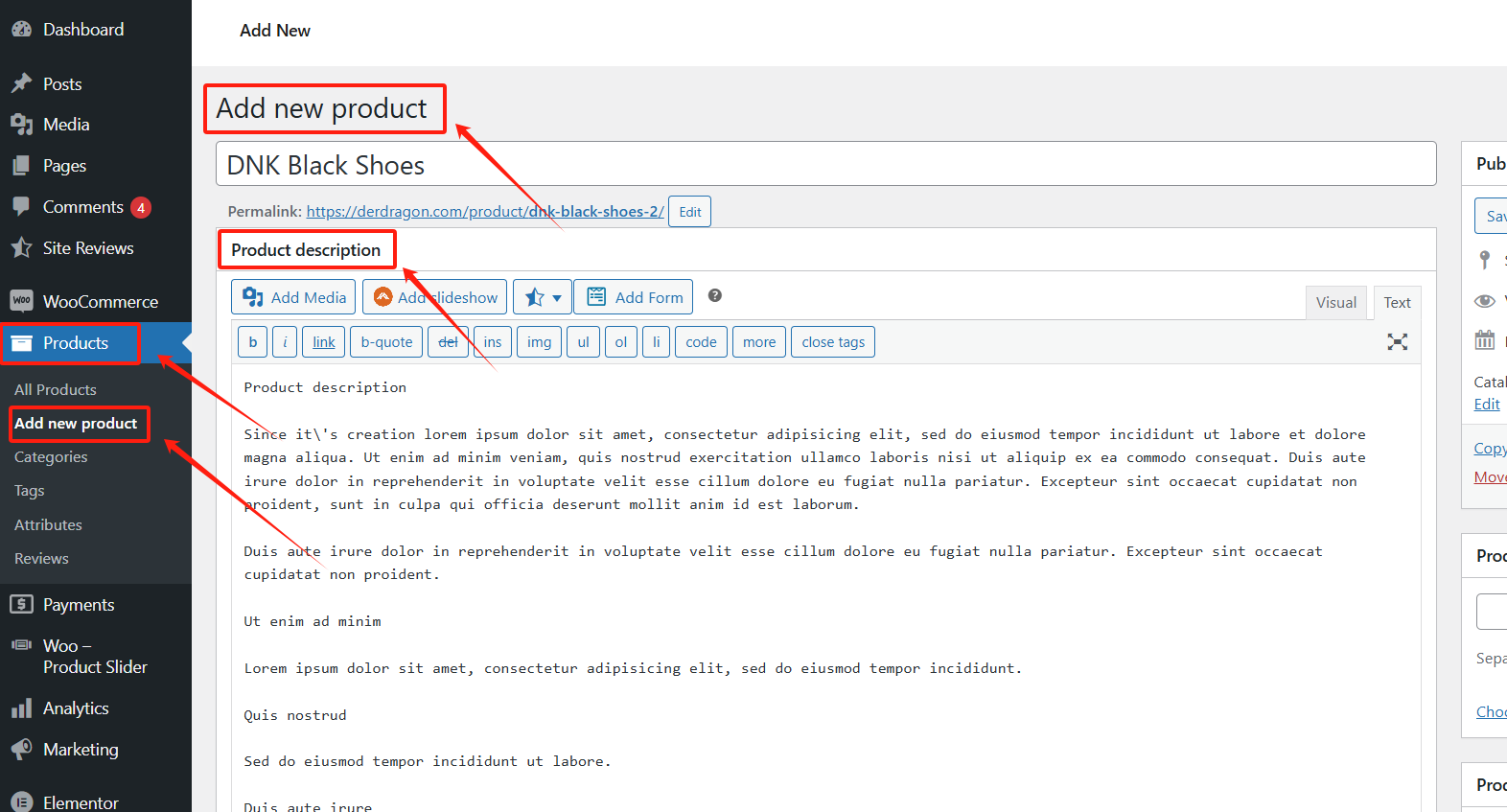Image resolution: width=1507 pixels, height=812 pixels.
Task: Insert bold tag with b button
Action: (x=252, y=342)
